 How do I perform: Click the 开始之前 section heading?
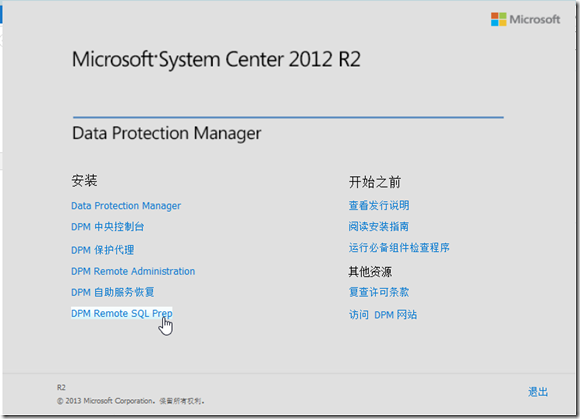coord(375,182)
